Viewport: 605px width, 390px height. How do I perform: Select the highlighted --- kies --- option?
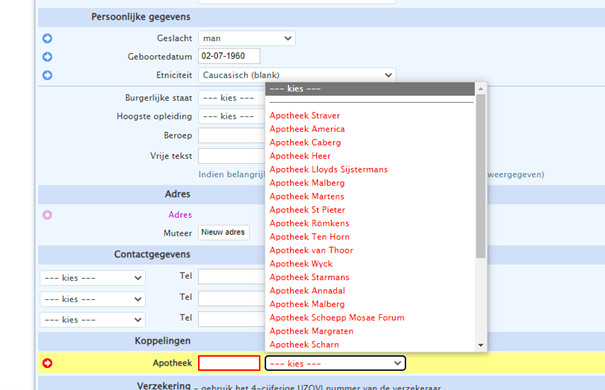(370, 89)
